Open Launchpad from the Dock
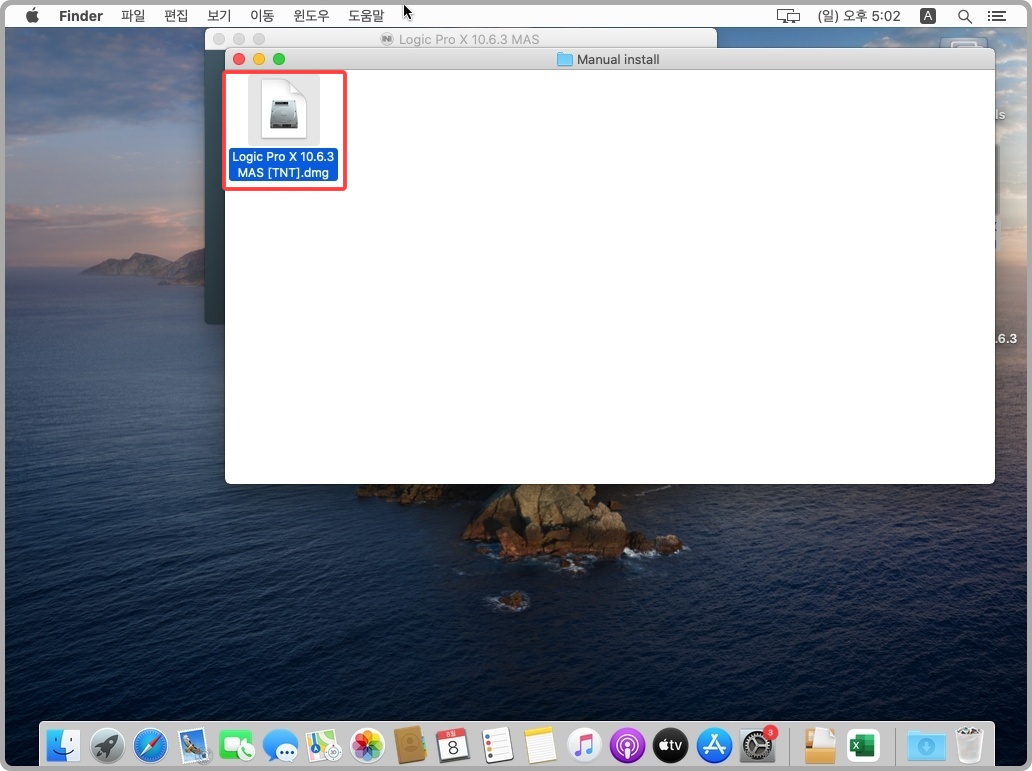The height and width of the screenshot is (771, 1032). [107, 746]
